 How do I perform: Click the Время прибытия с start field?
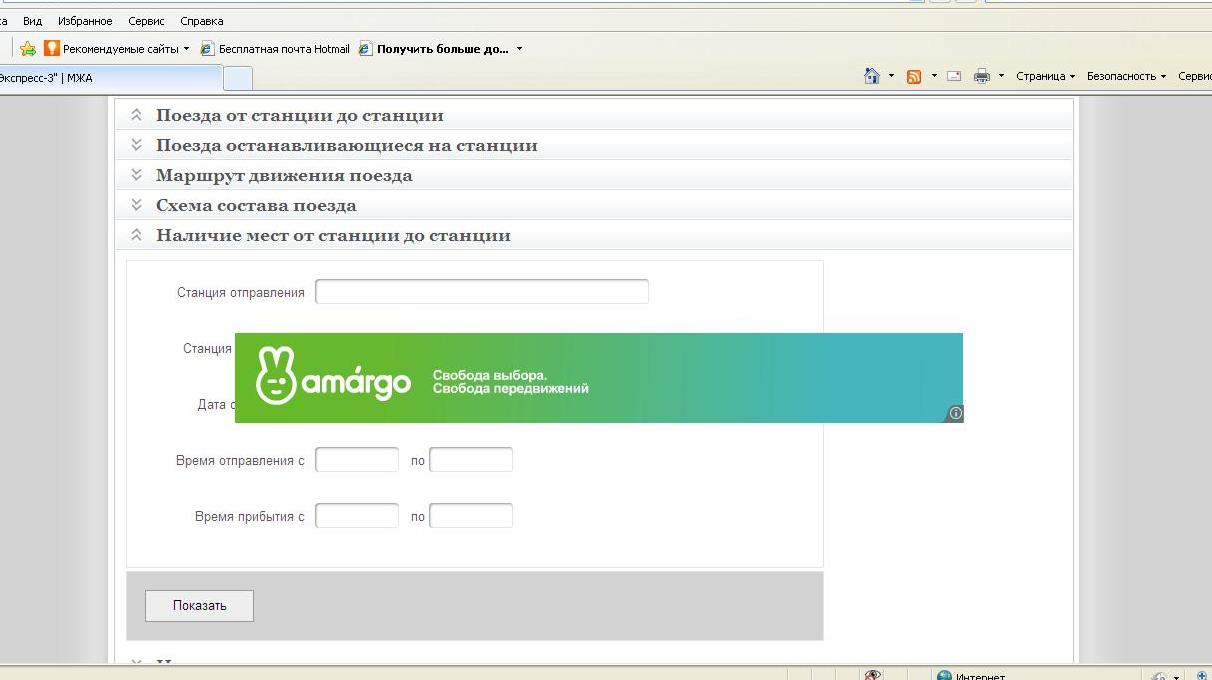(357, 516)
